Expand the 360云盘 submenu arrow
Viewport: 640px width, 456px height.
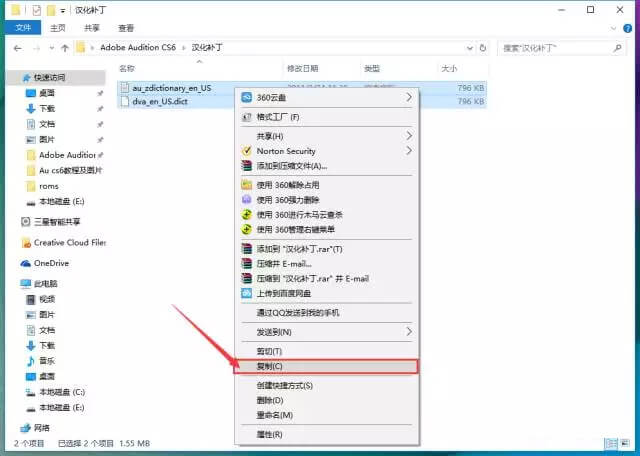click(409, 97)
